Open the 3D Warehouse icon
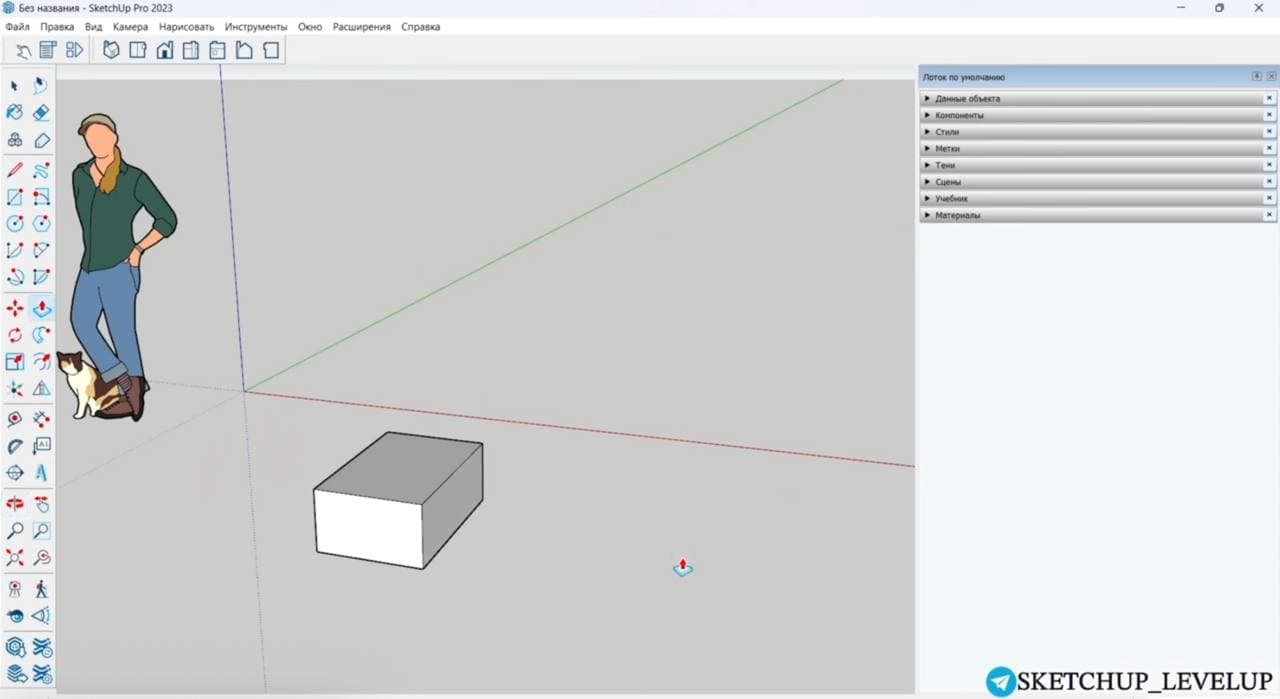This screenshot has width=1280, height=699. click(x=15, y=647)
